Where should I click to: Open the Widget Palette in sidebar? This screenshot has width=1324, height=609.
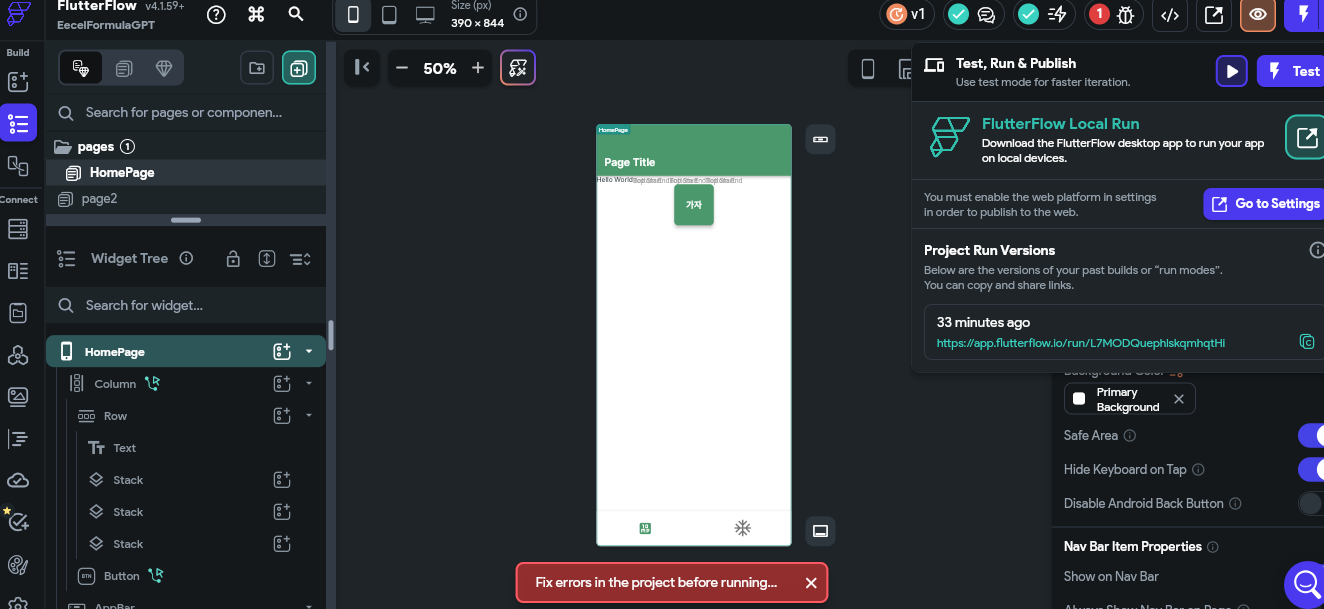click(18, 82)
